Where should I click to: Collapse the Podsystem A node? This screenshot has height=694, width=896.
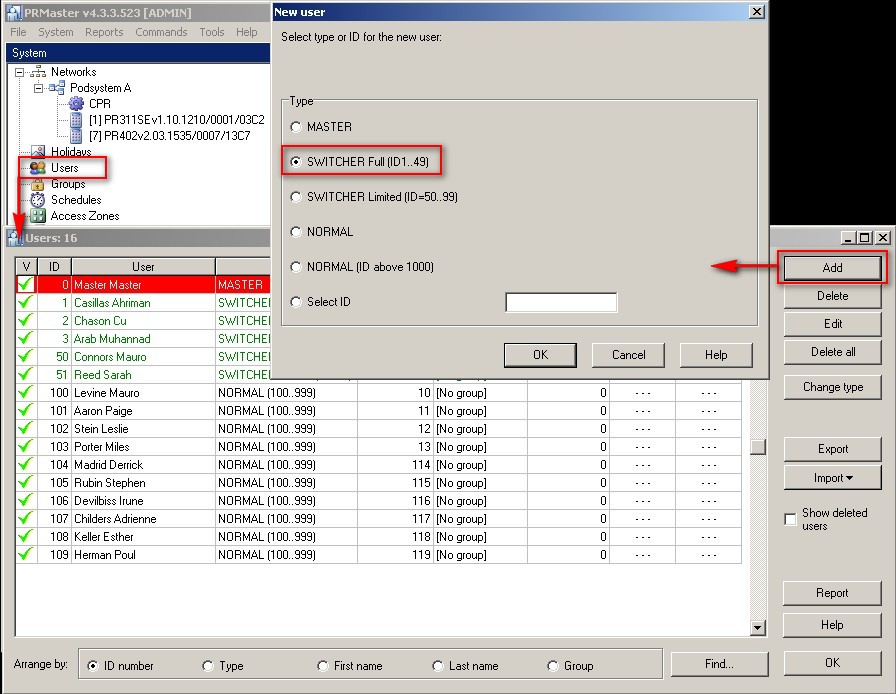[38, 88]
